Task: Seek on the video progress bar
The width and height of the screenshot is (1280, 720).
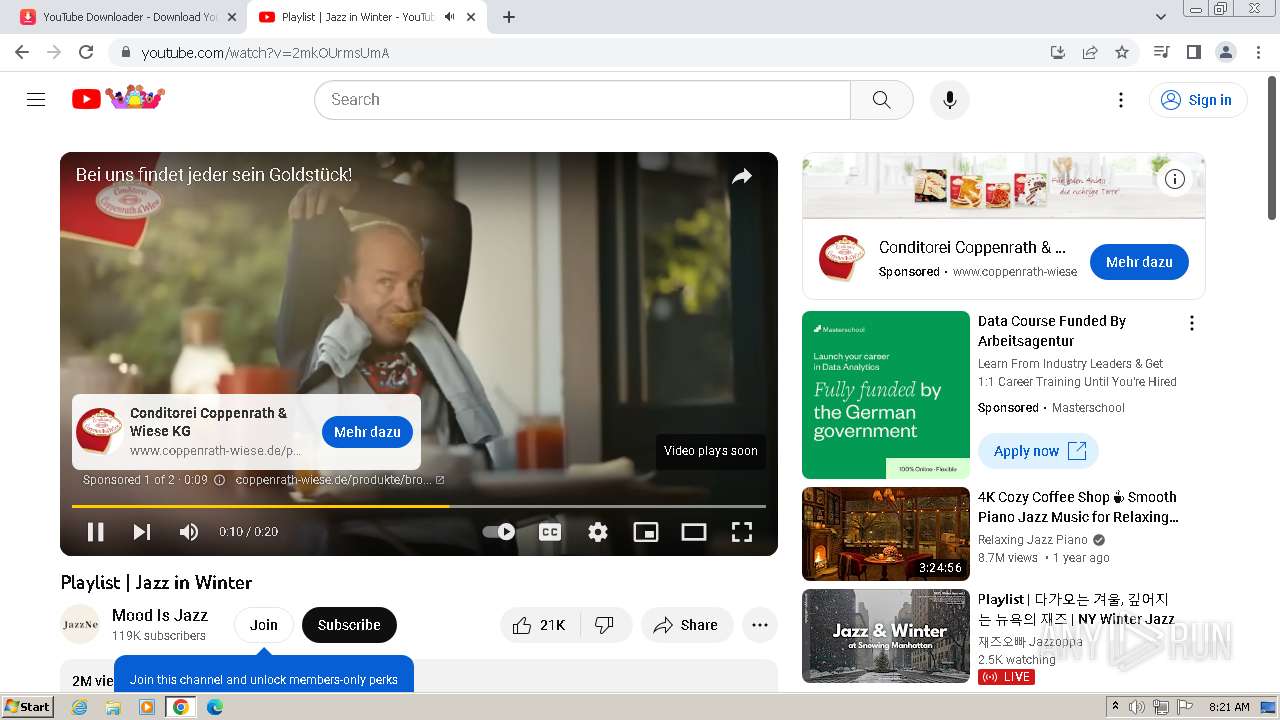Action: tap(419, 506)
